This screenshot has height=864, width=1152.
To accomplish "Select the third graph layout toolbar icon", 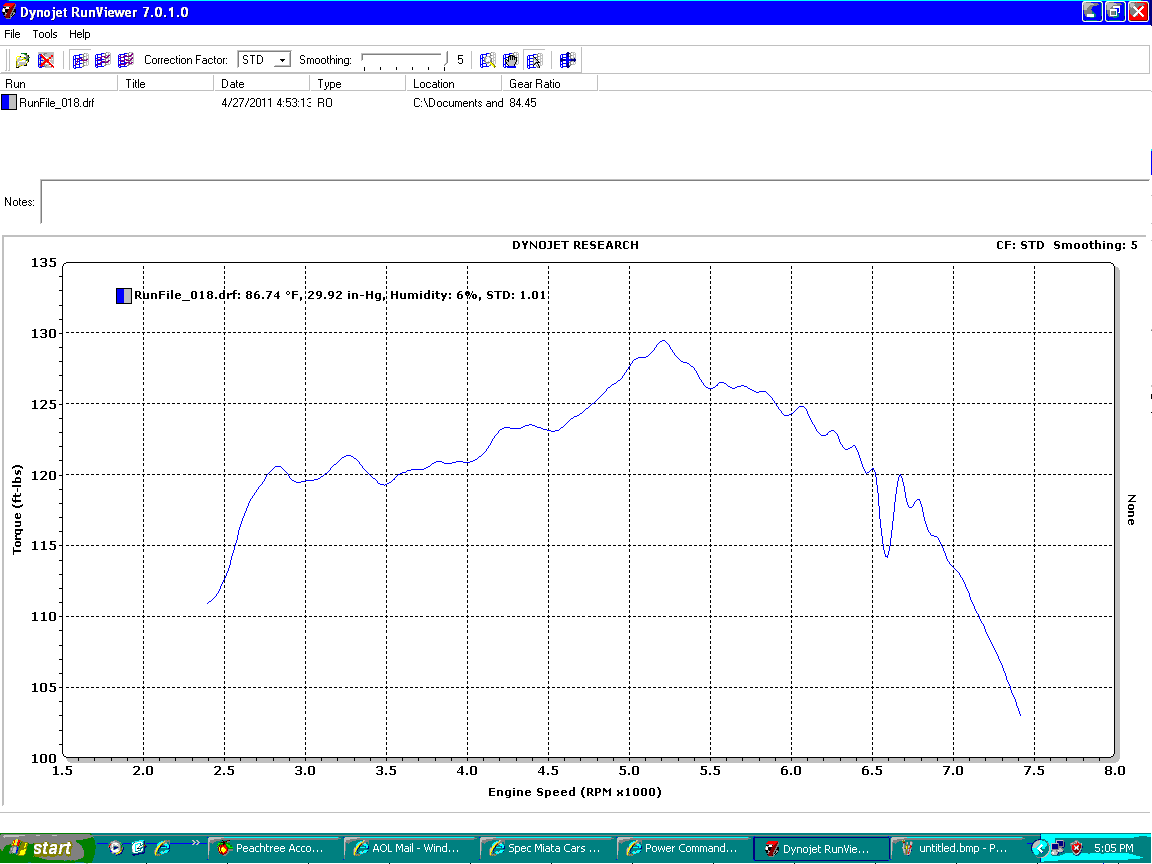I will coord(126,60).
